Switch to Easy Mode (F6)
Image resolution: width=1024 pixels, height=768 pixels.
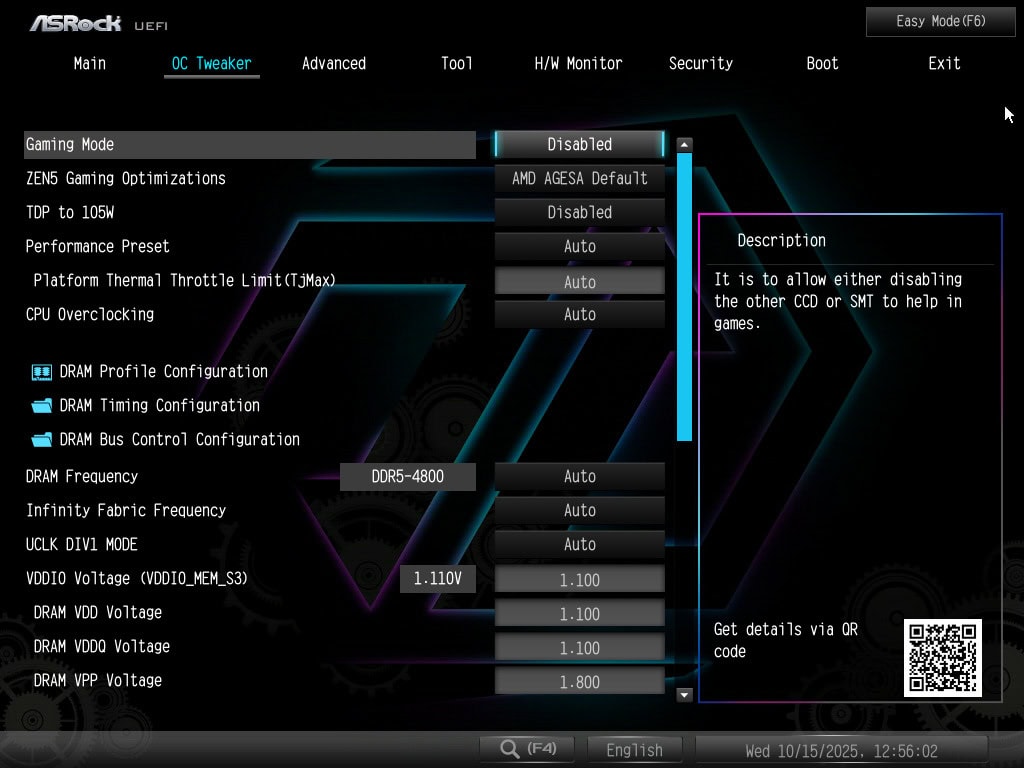(x=940, y=21)
